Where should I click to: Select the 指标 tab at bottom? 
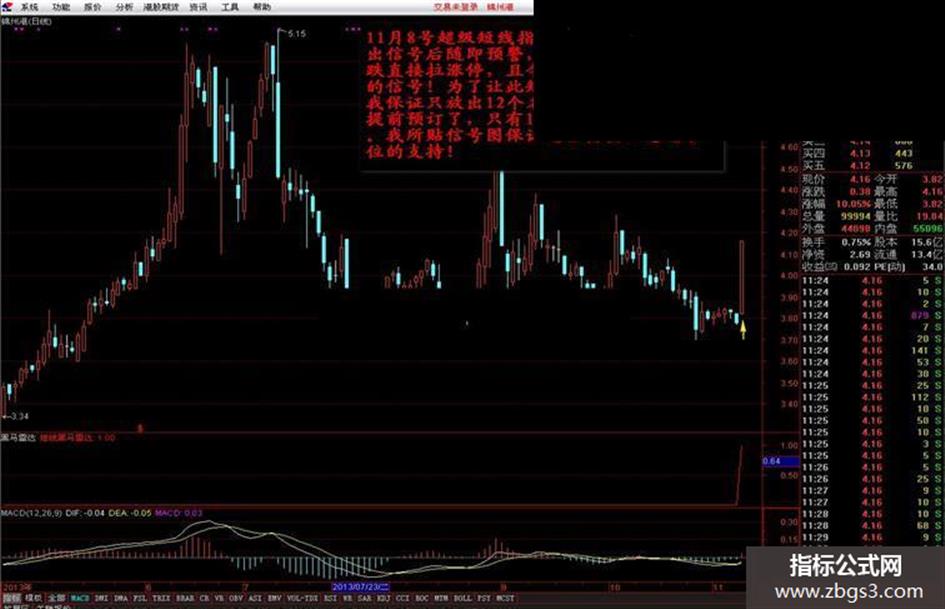[x=12, y=598]
